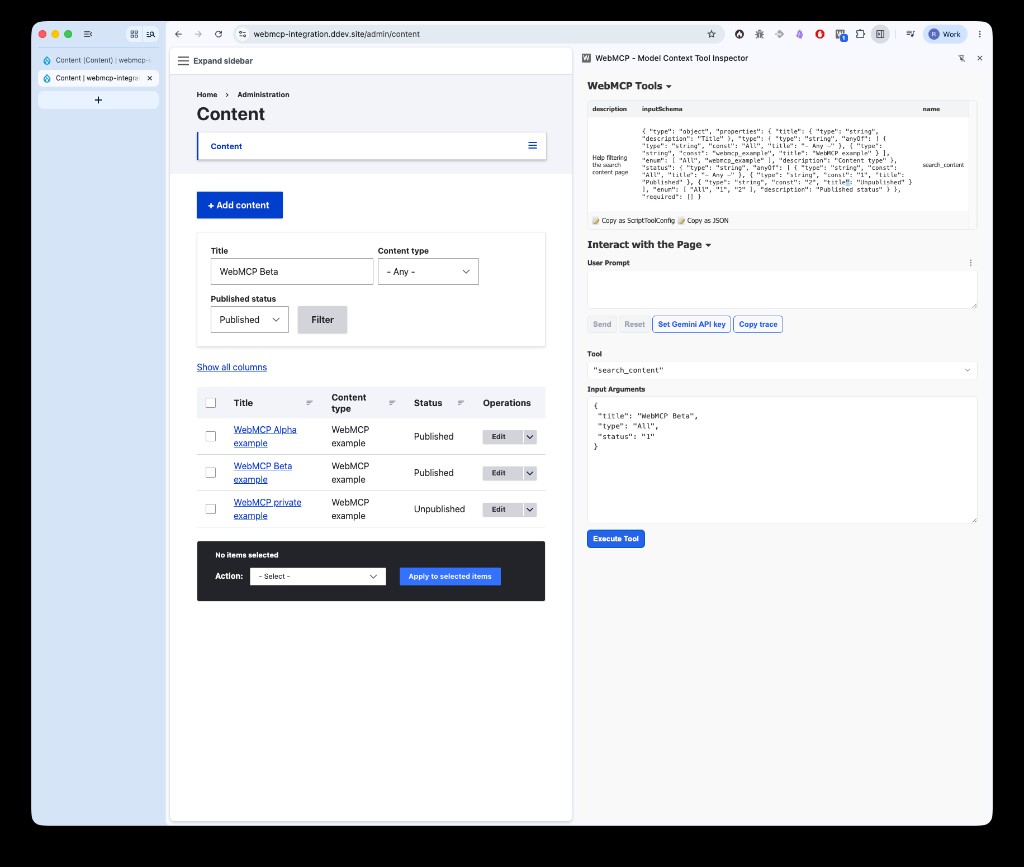The height and width of the screenshot is (867, 1024).
Task: Check the WebMCP private example row checkbox
Action: coord(210,509)
